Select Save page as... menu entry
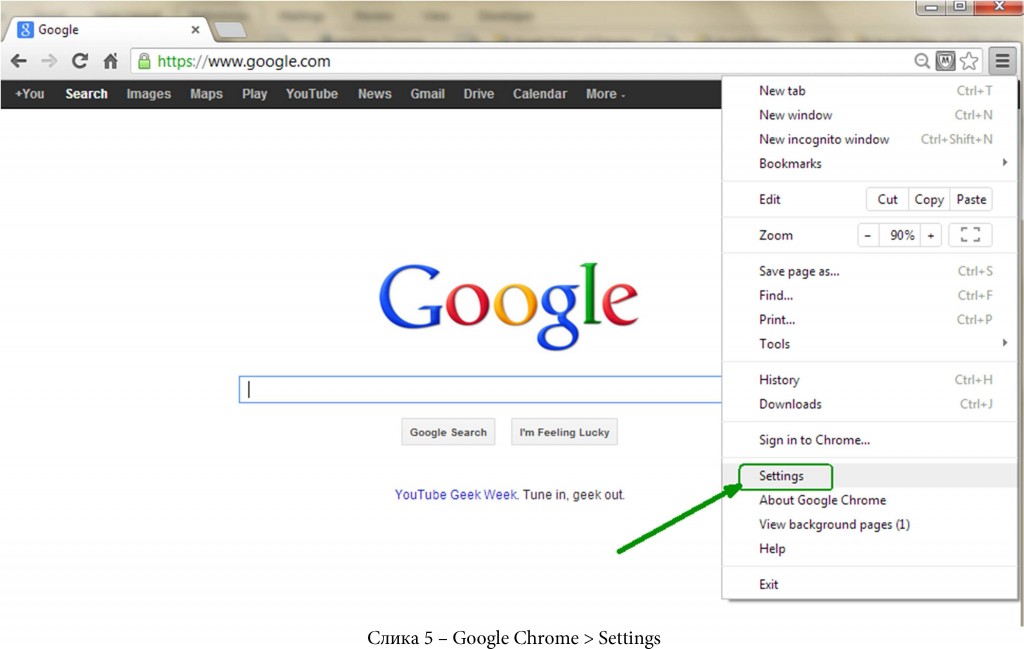The height and width of the screenshot is (649, 1024). coord(870,271)
